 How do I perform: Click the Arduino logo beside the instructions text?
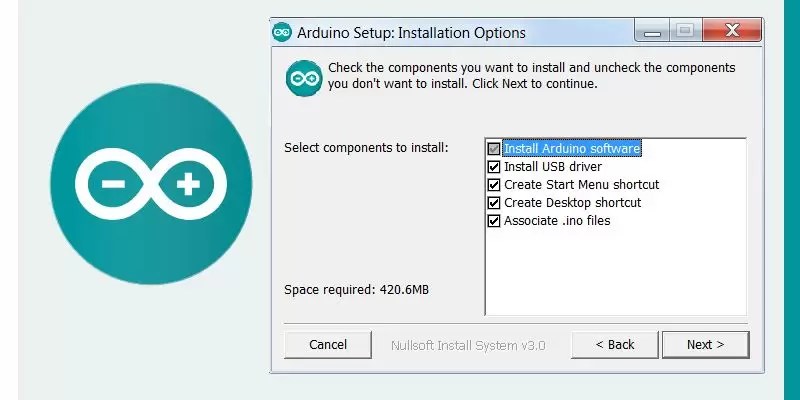click(x=304, y=78)
